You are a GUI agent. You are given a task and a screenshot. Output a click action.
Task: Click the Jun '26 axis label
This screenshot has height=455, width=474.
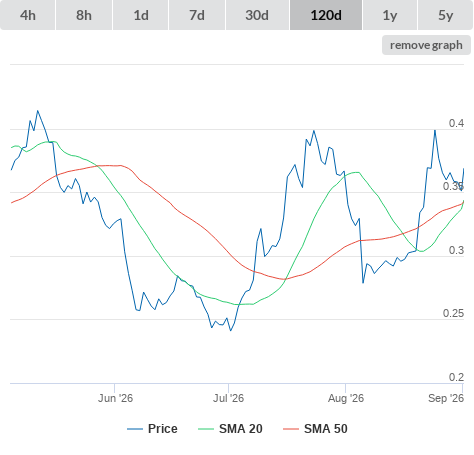[x=115, y=398]
